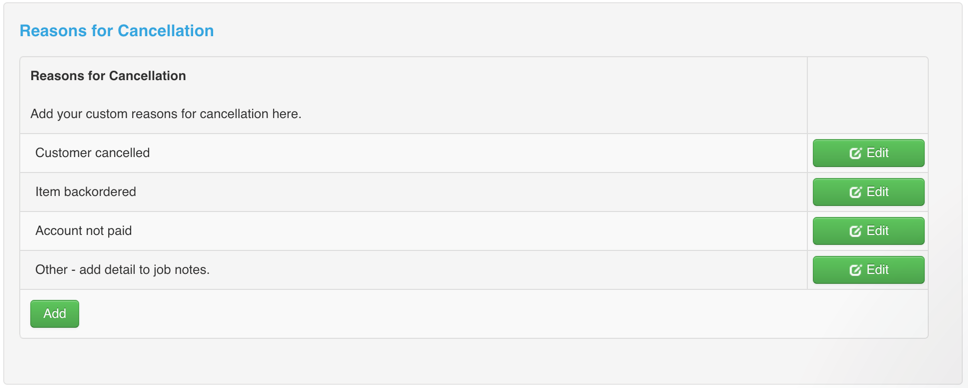Viewport: 968px width, 388px height.
Task: Click the pencil icon beside Customer cancelled
Action: pyautogui.click(x=855, y=153)
